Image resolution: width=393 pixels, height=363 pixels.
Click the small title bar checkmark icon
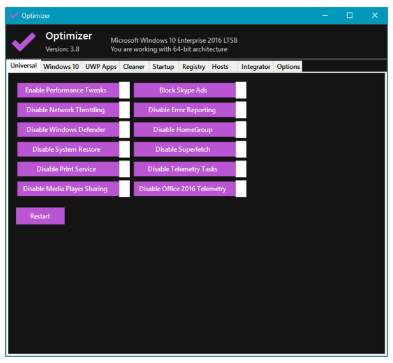pos(14,15)
